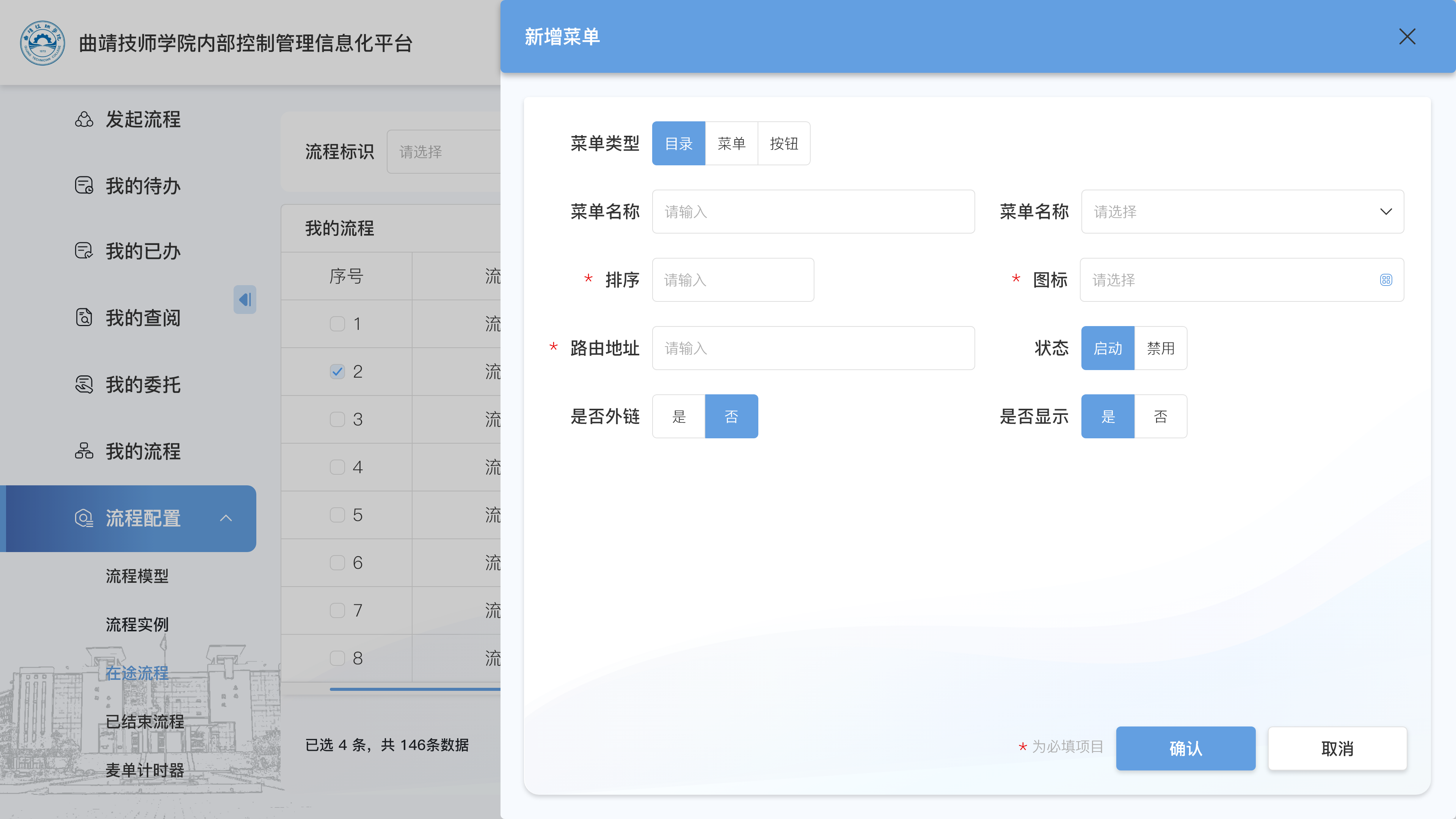Click the 我的委托 sidebar icon
Viewport: 1456px width, 819px height.
click(84, 384)
